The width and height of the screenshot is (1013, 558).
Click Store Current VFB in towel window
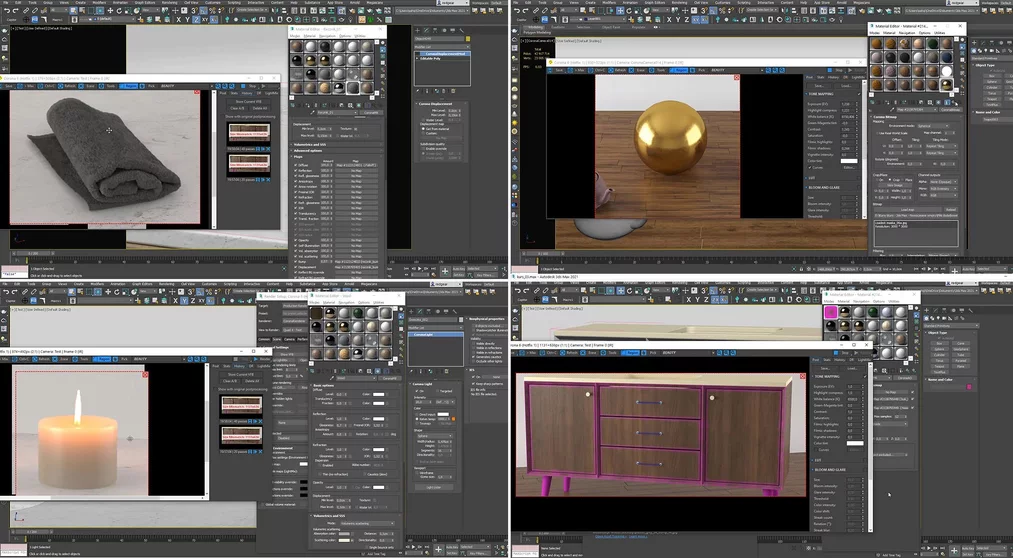pos(248,101)
